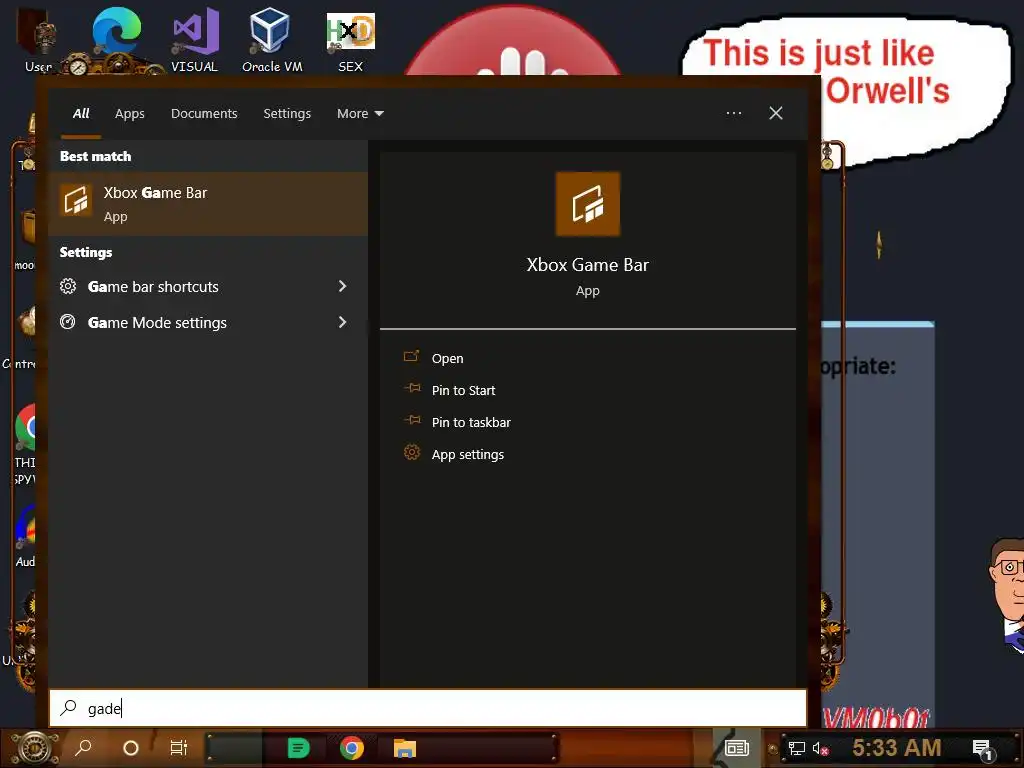The height and width of the screenshot is (768, 1024).
Task: Expand the Game Mode settings chevron arrow
Action: (342, 322)
